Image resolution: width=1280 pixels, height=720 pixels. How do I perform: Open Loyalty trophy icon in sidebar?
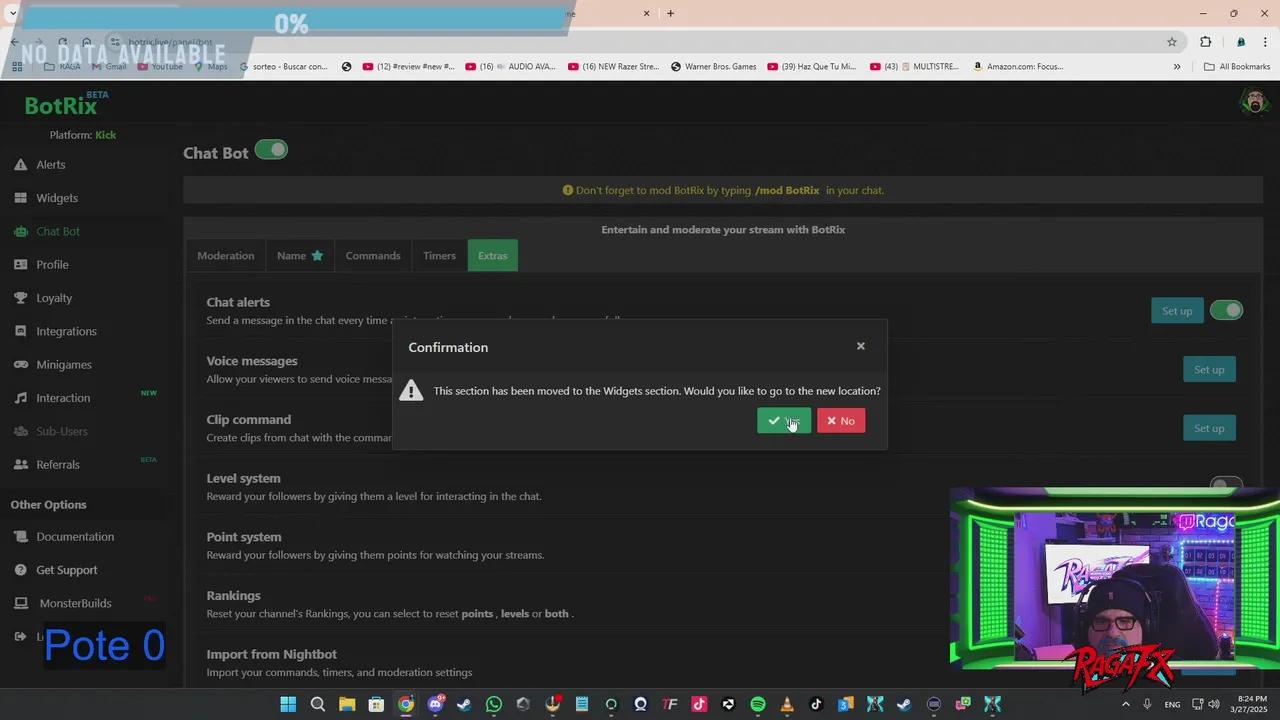[20, 298]
